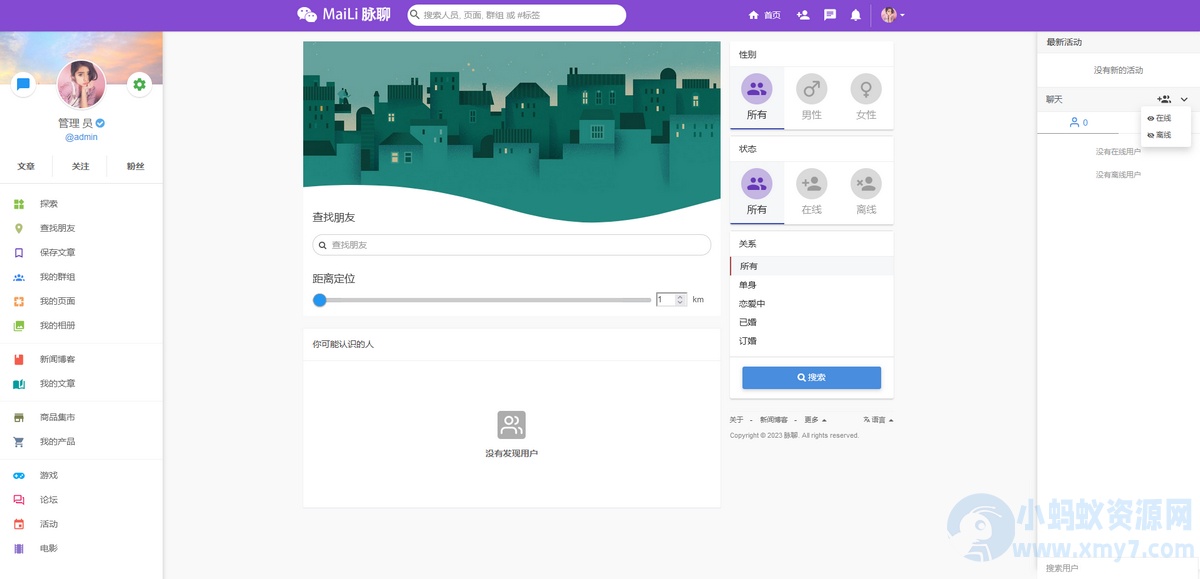Open 关注 tab under profile
The width and height of the screenshot is (1200, 579).
(81, 167)
